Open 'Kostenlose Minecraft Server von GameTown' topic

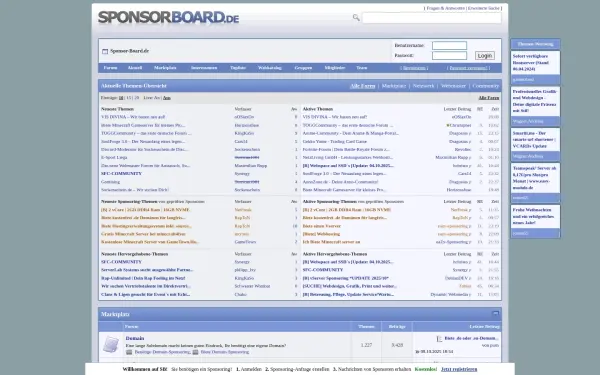[x=150, y=242]
